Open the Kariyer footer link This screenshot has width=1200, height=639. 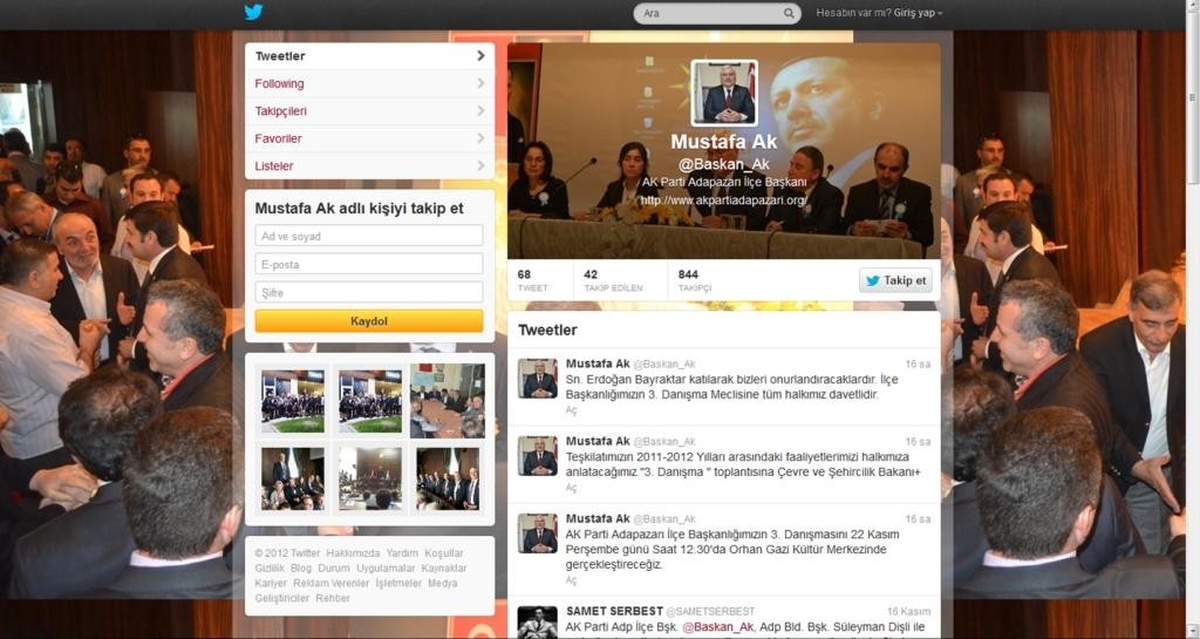pos(271,583)
